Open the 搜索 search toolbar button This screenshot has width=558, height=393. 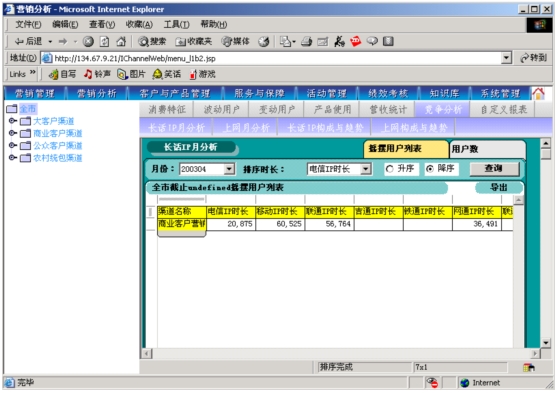[x=152, y=42]
